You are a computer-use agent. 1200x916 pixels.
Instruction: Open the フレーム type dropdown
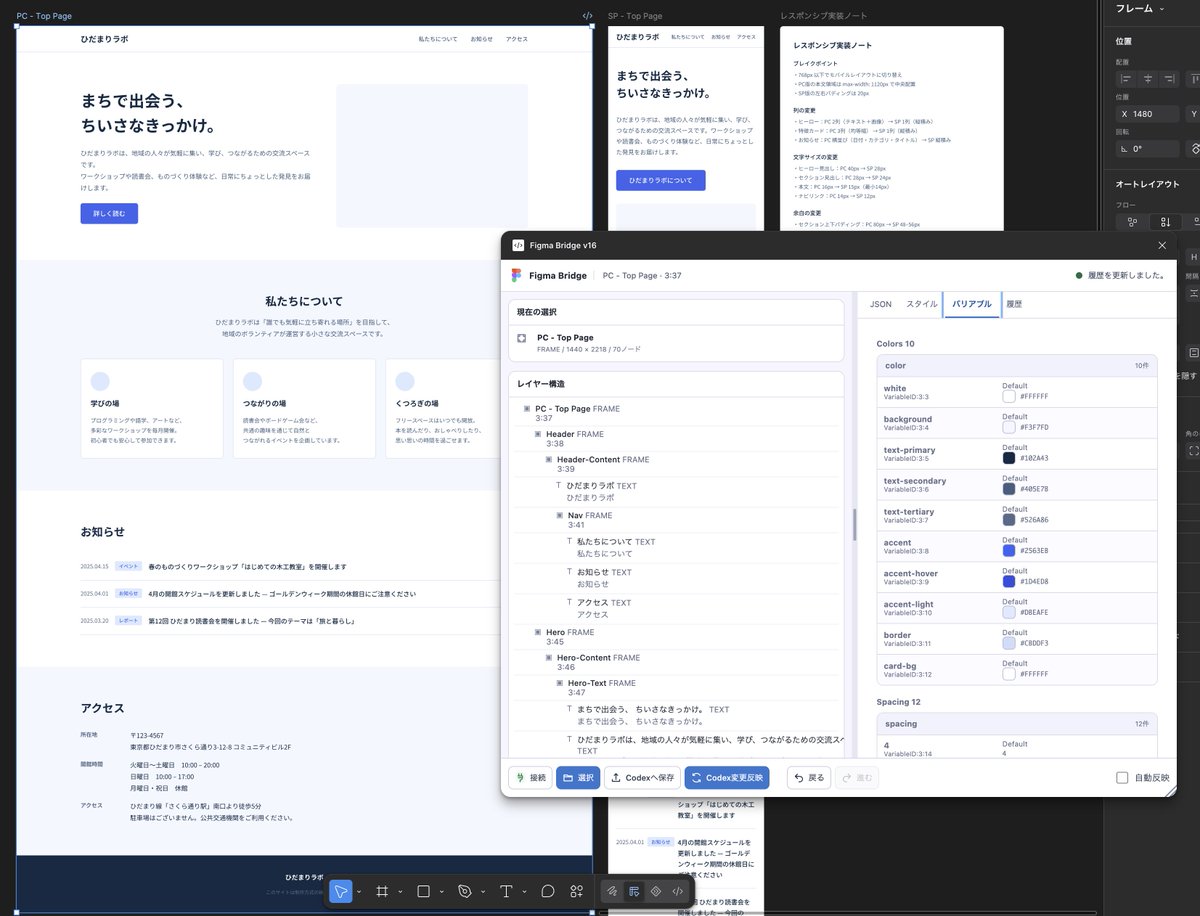[x=1140, y=8]
